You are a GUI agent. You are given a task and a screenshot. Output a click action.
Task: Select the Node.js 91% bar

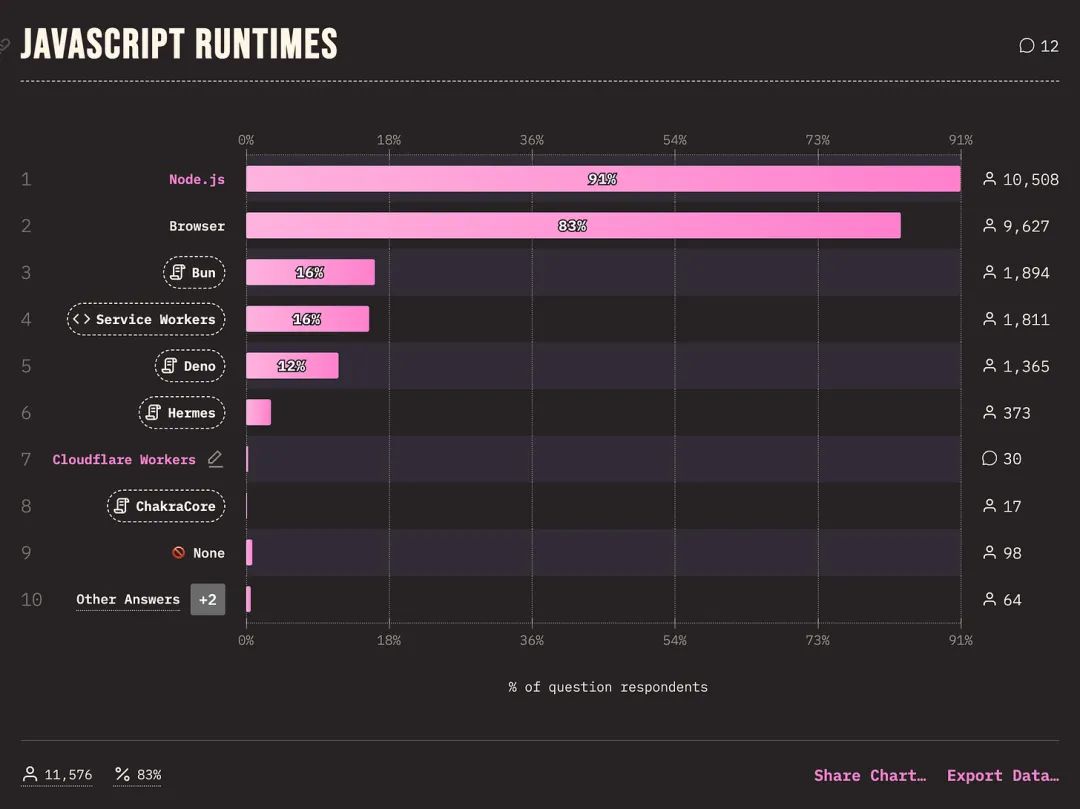click(603, 179)
